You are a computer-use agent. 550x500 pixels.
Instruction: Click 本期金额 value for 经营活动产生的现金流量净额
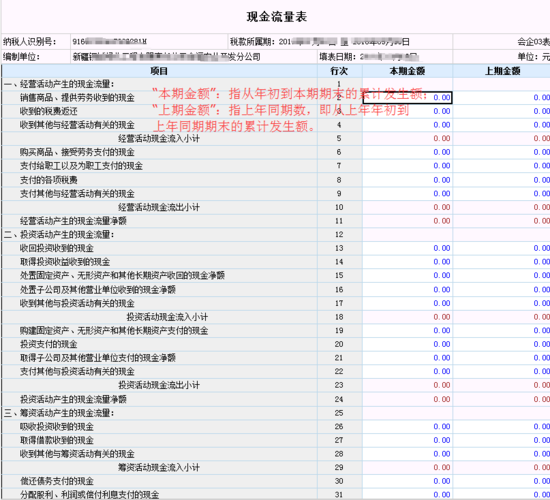[407, 221]
